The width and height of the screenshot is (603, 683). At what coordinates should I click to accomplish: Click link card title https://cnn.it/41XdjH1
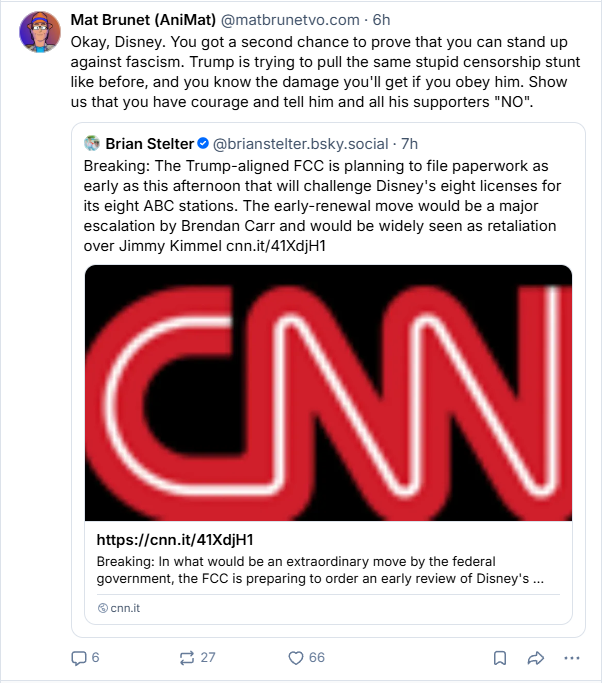tap(175, 540)
